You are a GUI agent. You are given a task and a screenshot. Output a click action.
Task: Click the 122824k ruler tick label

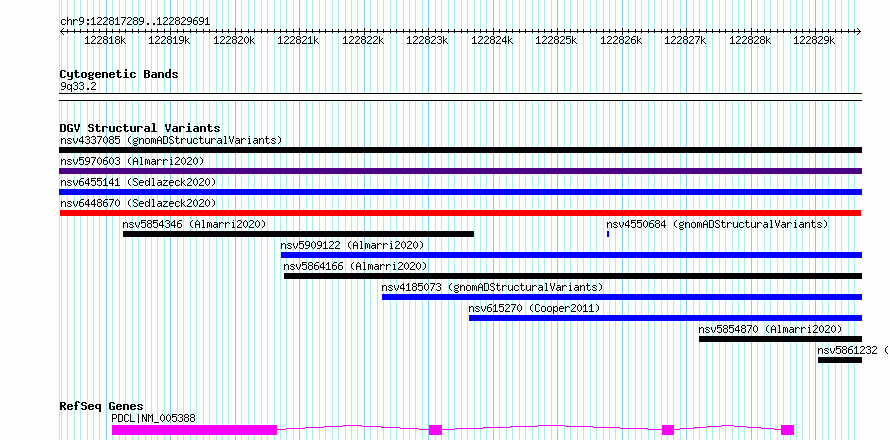[x=492, y=41]
